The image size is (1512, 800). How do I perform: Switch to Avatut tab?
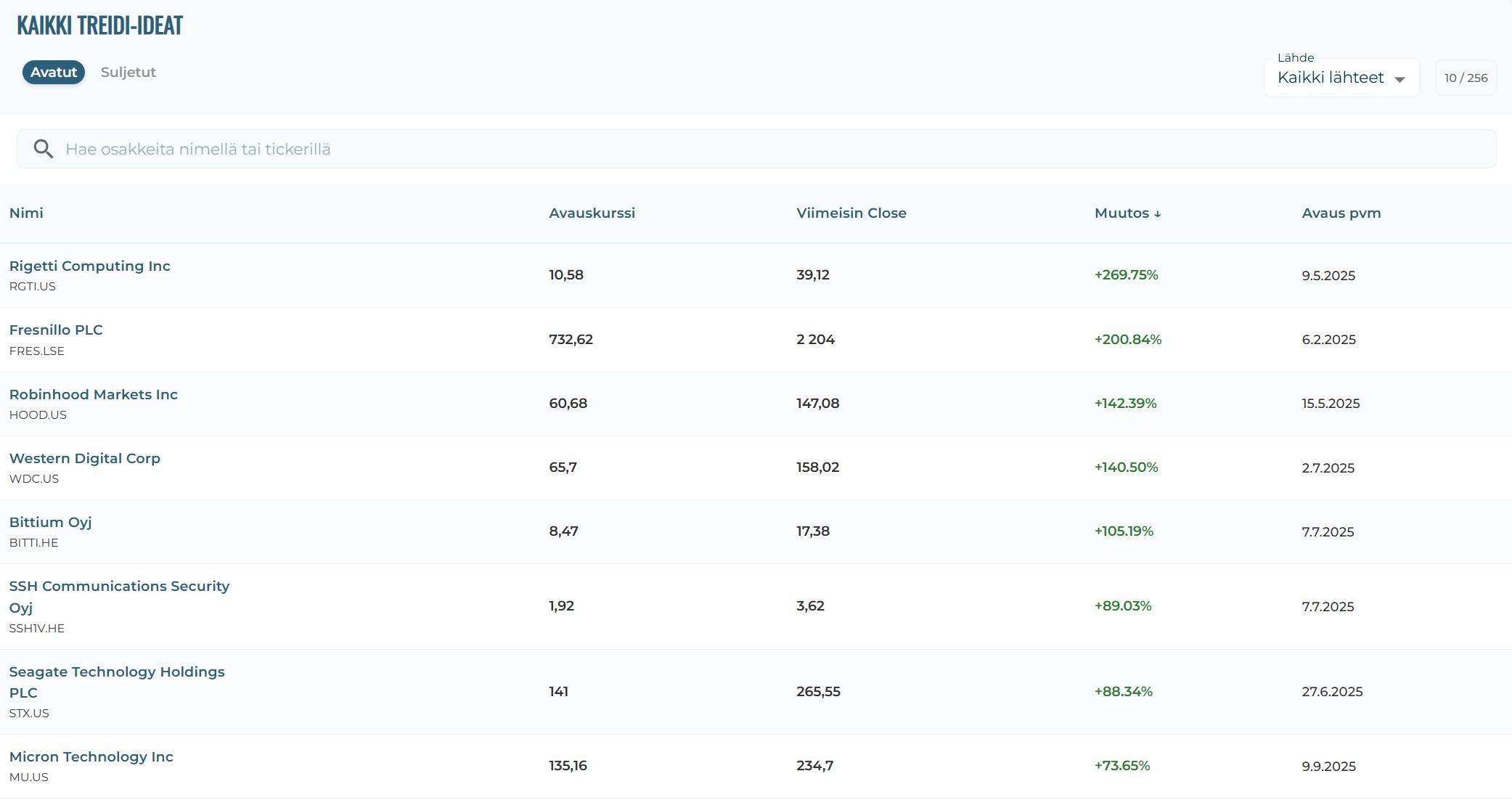(x=54, y=72)
